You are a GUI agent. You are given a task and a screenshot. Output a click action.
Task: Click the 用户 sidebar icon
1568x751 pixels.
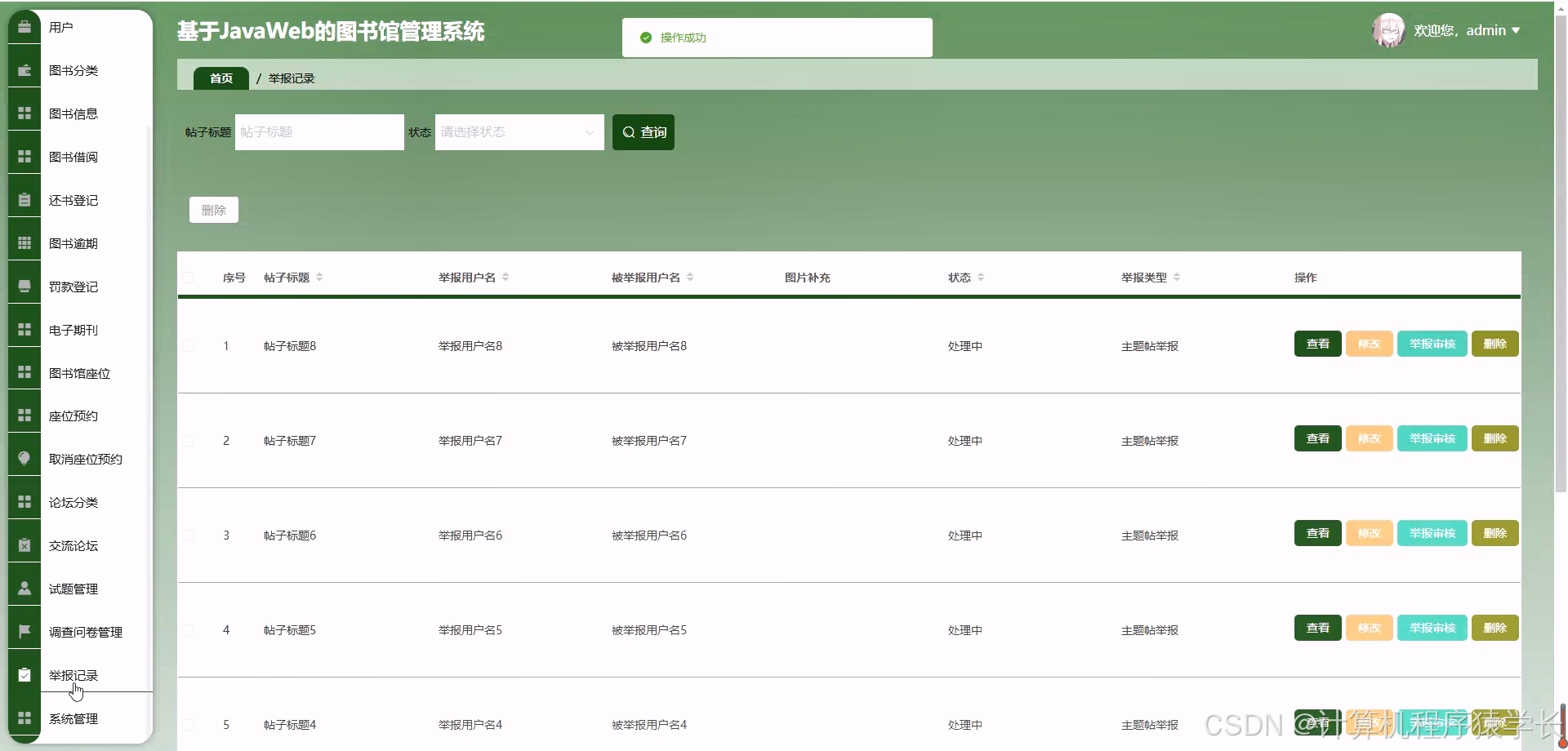click(24, 27)
